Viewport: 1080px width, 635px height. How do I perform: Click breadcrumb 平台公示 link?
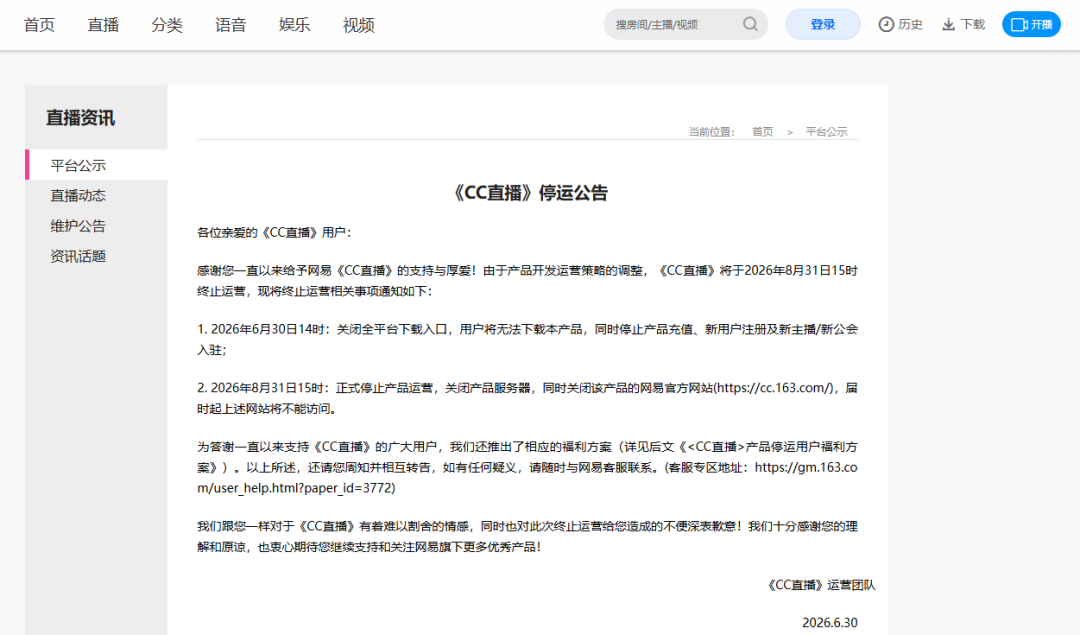(x=827, y=132)
